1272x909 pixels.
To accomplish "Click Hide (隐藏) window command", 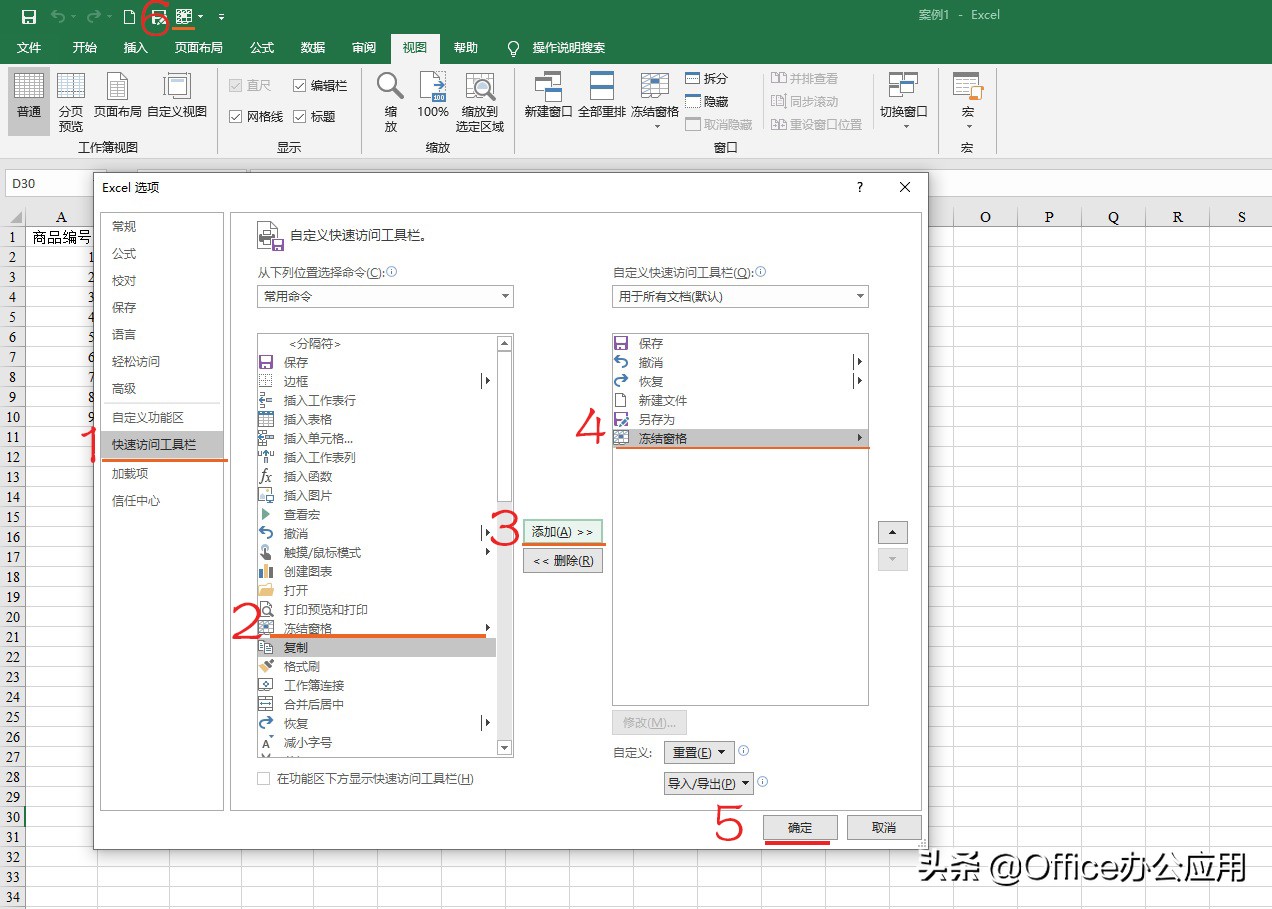I will [x=707, y=101].
